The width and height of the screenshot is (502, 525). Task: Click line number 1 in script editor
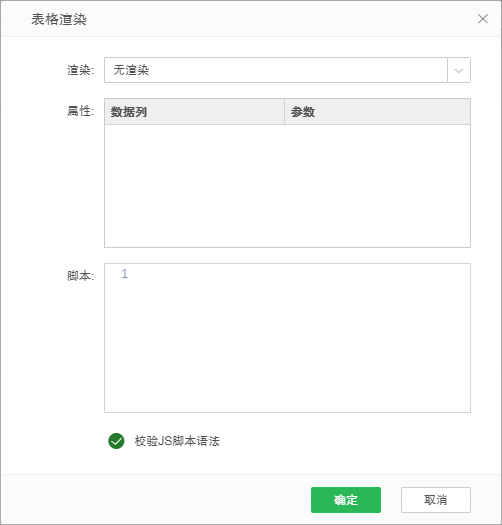tap(125, 274)
